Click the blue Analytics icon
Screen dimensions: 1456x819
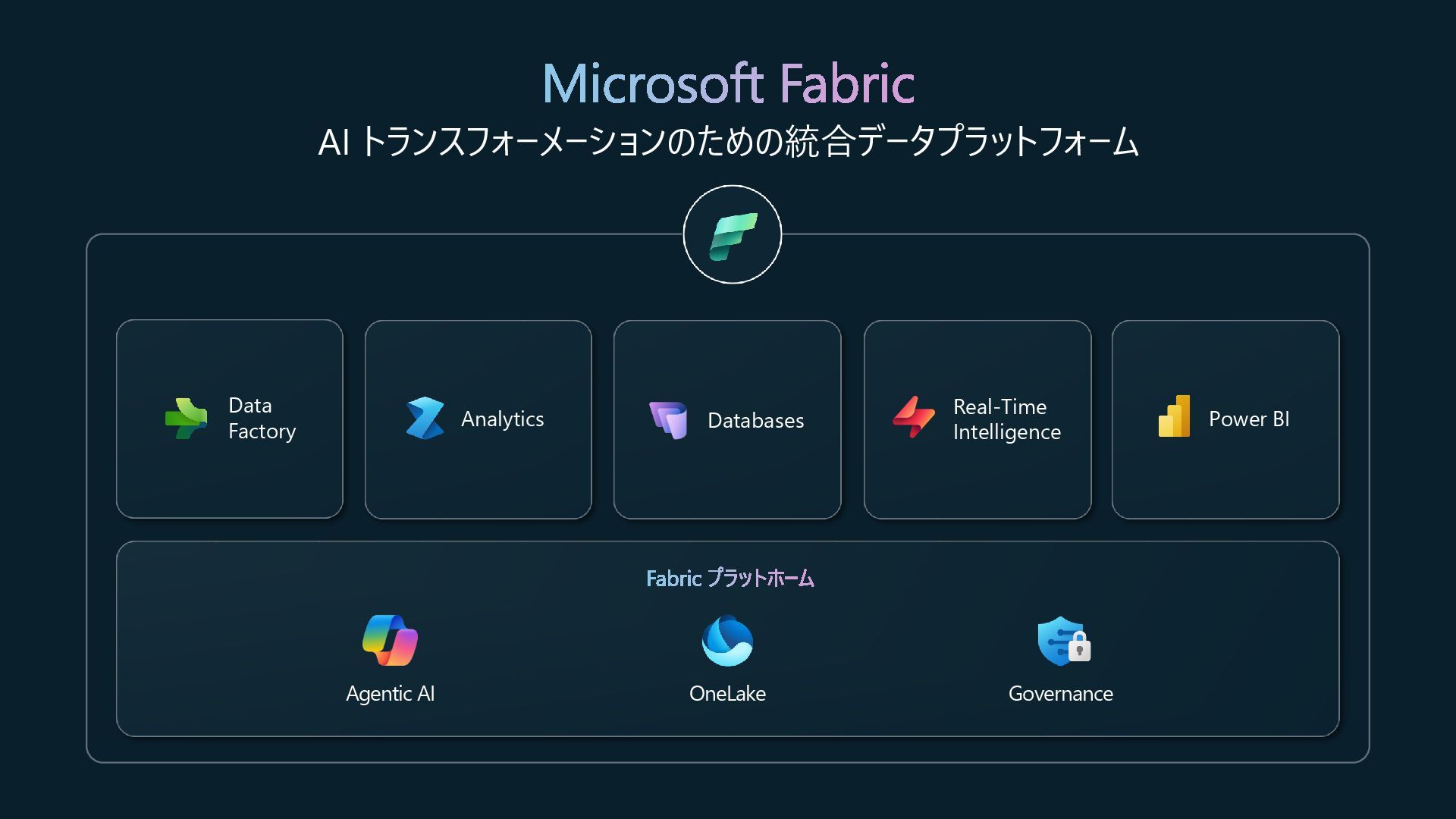click(425, 418)
